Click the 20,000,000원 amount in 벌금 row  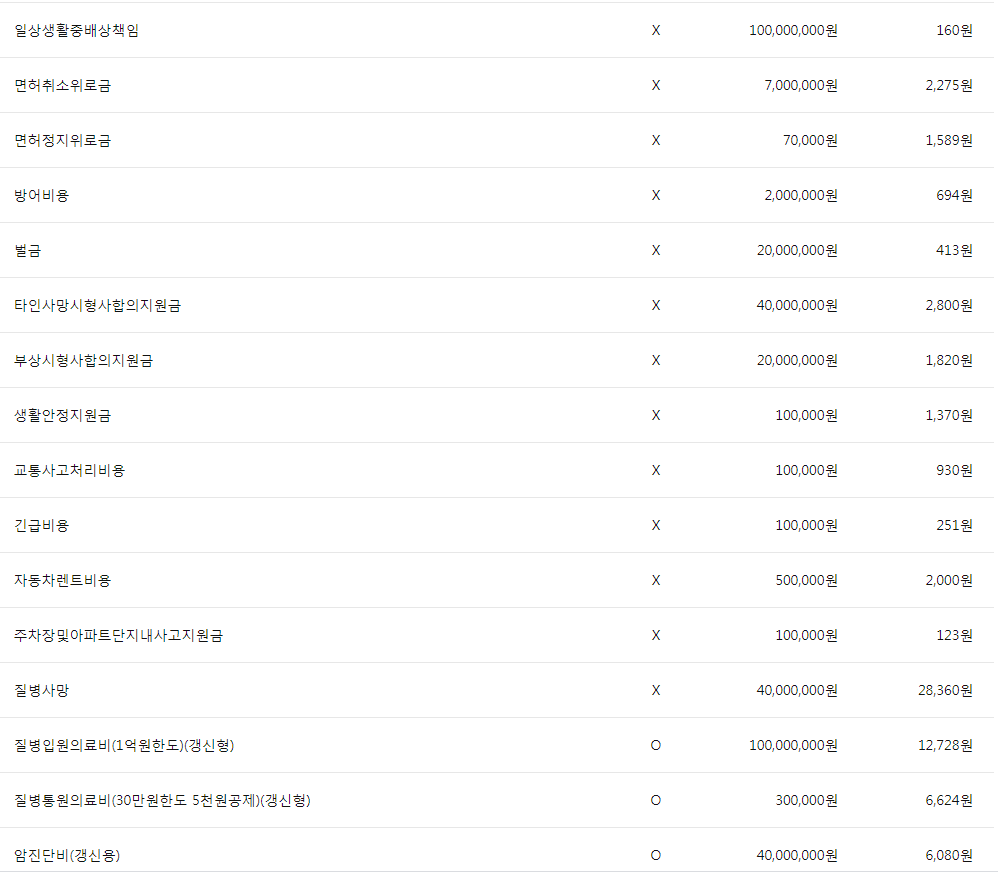798,251
